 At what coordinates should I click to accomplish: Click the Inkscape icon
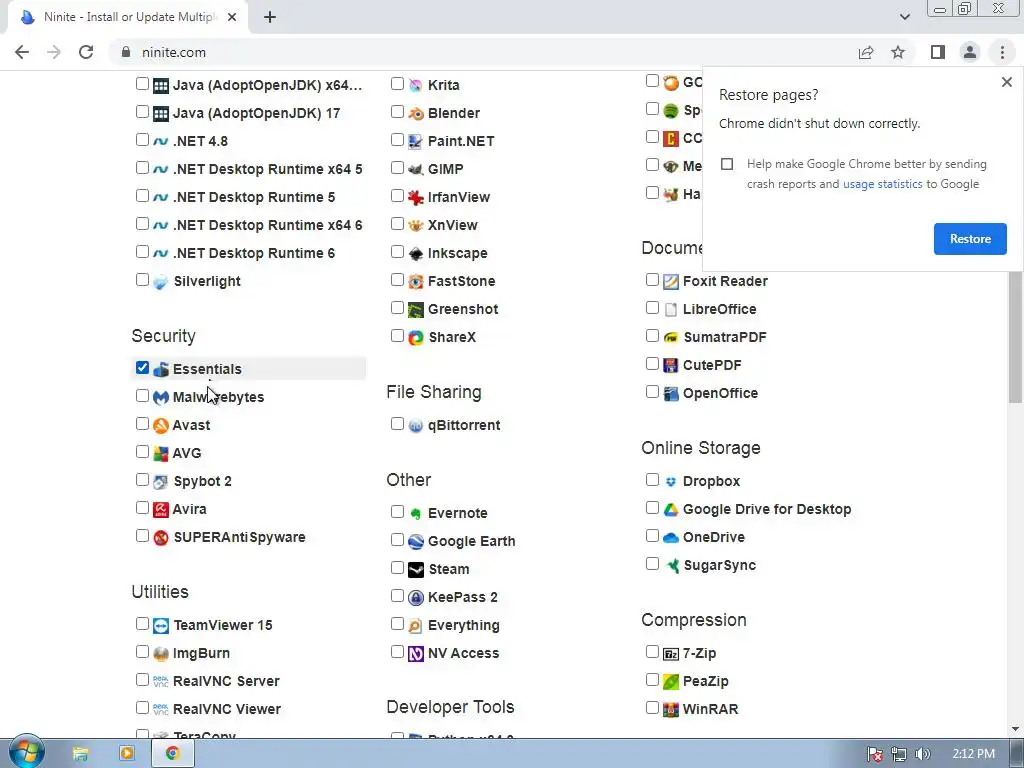click(x=416, y=253)
